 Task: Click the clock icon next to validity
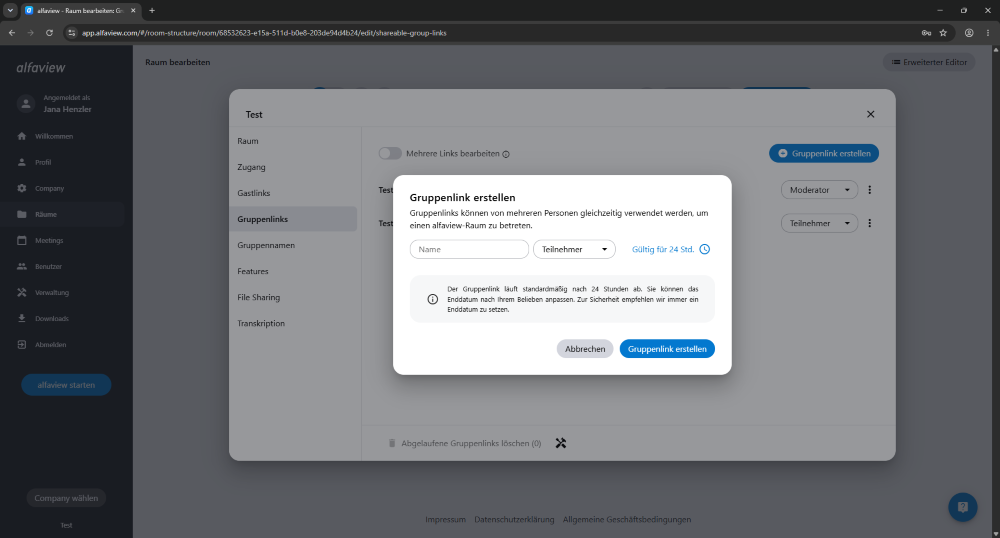[x=705, y=249]
